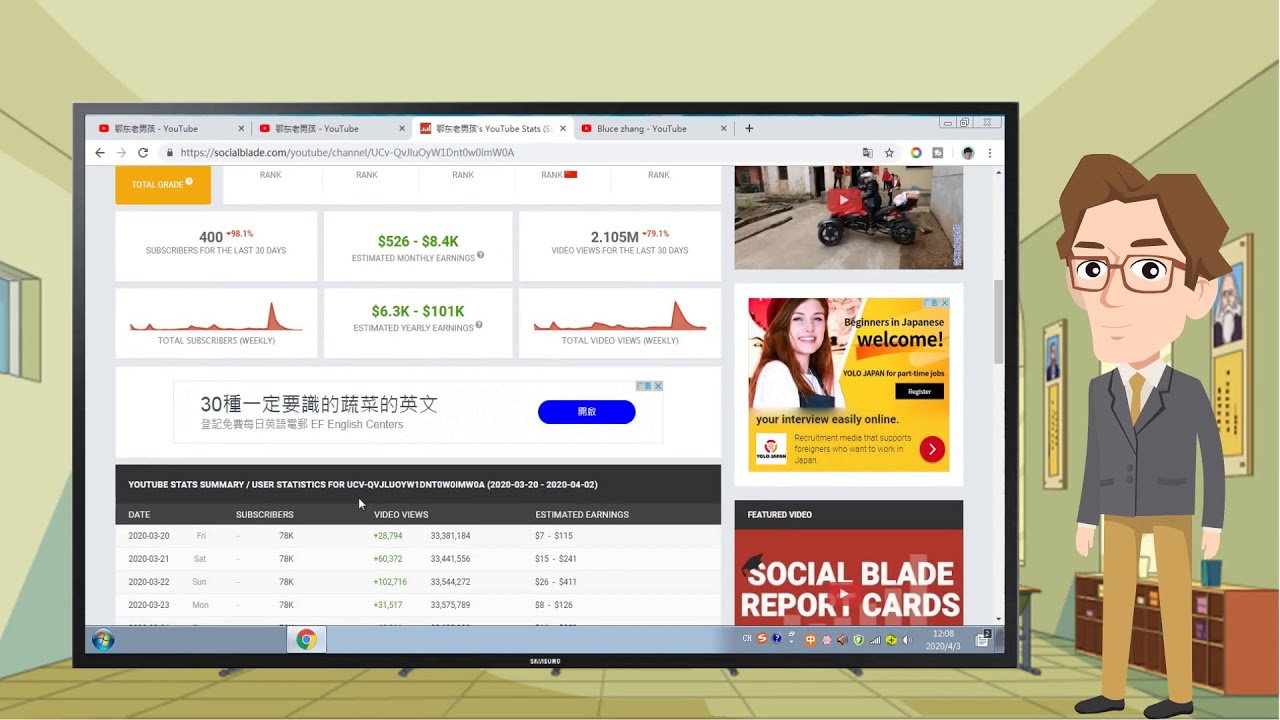Viewport: 1280px width, 720px height.
Task: Click the network signal bars tray icon
Action: pos(875,639)
